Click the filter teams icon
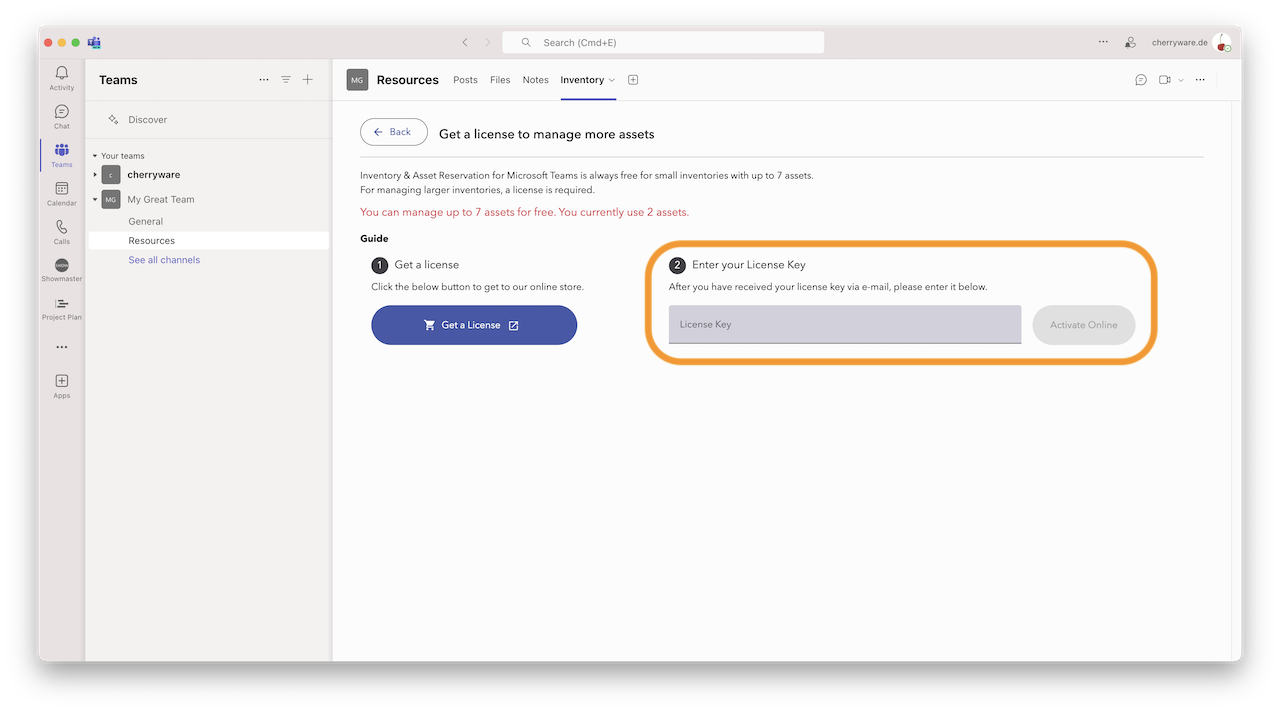Screen dimensions: 1280x712 [286, 80]
